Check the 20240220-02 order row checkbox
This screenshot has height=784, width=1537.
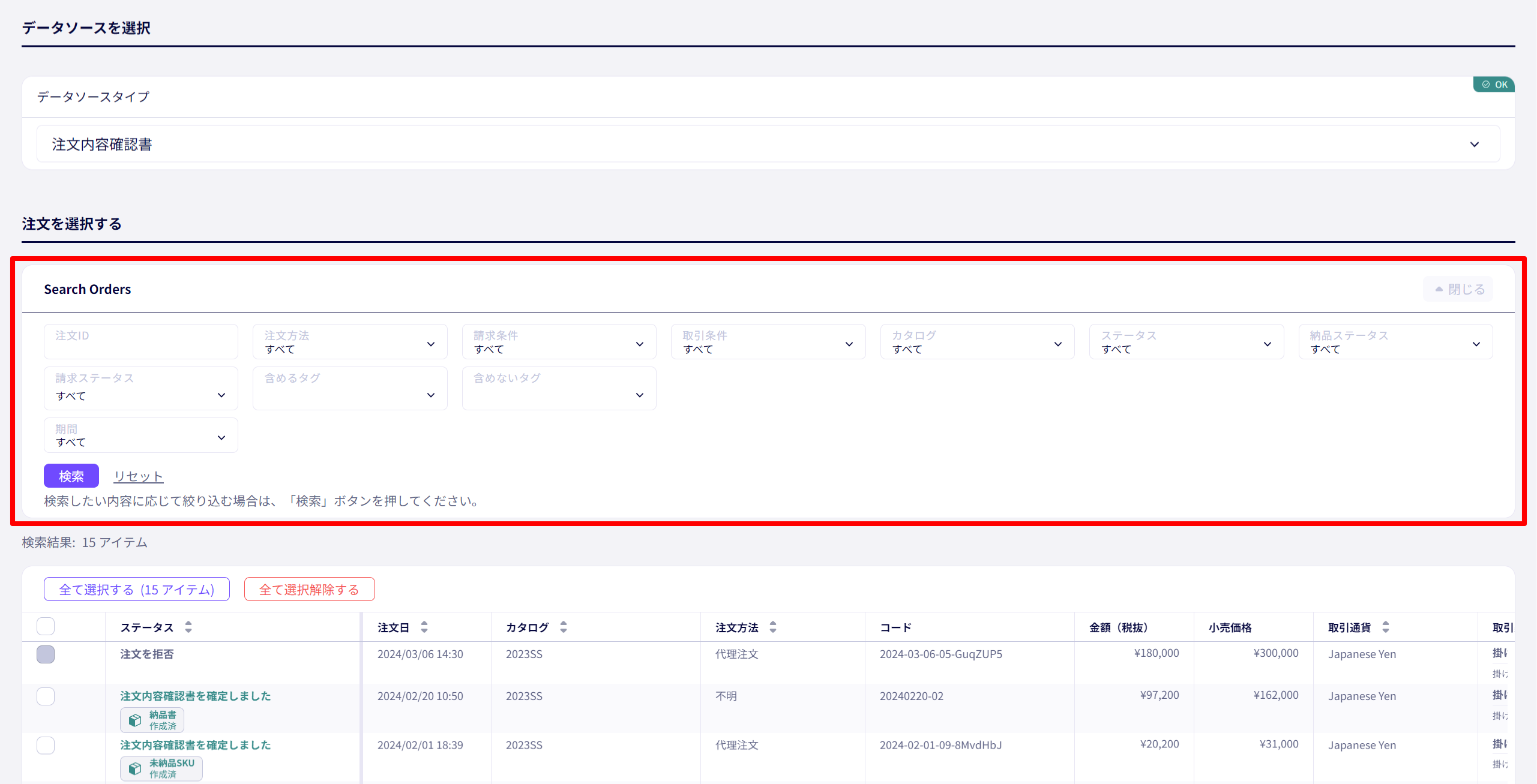(46, 696)
